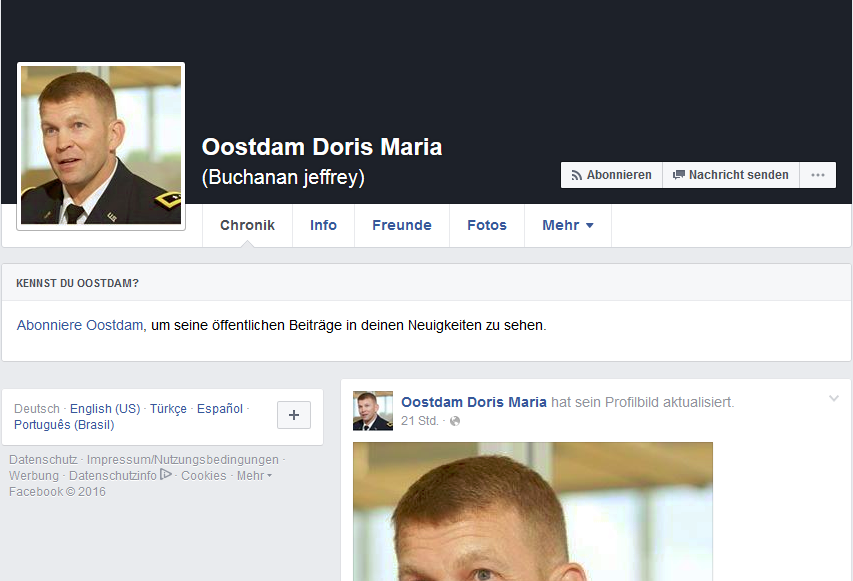
Task: Switch language to English (US)
Action: pos(105,409)
